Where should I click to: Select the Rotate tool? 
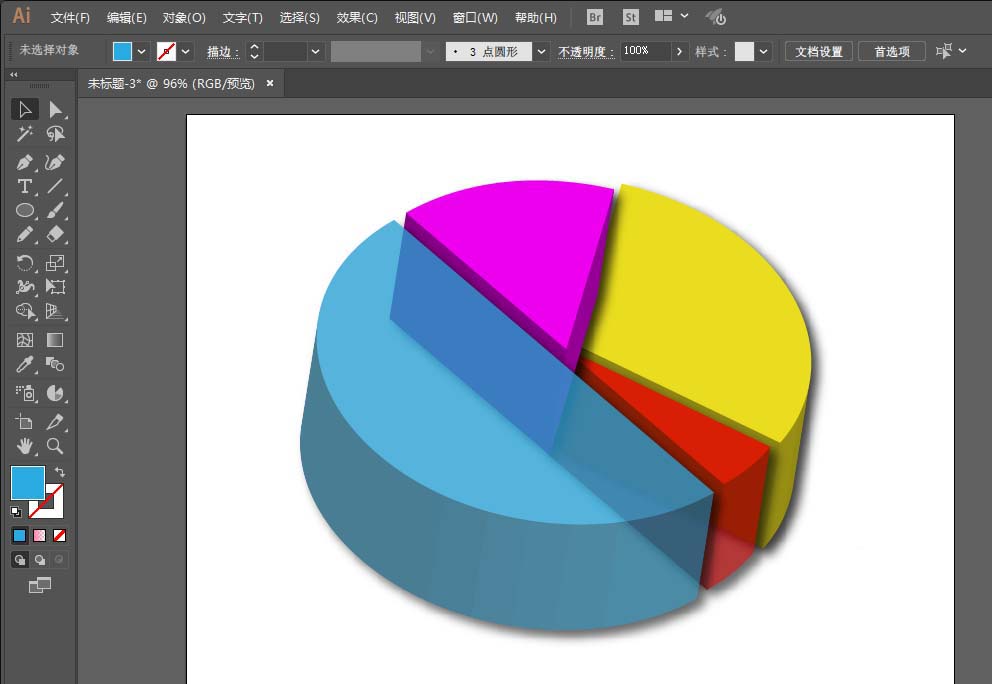click(25, 263)
